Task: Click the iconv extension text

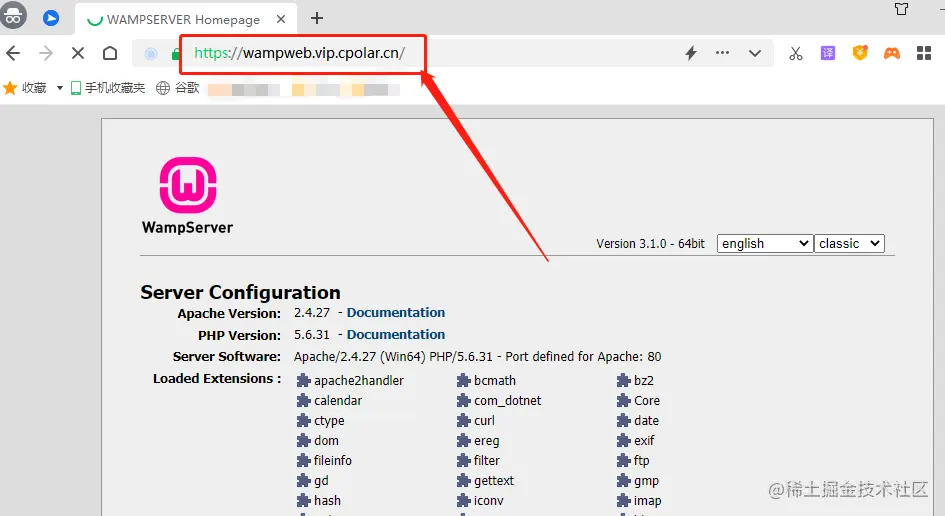Action: click(488, 500)
